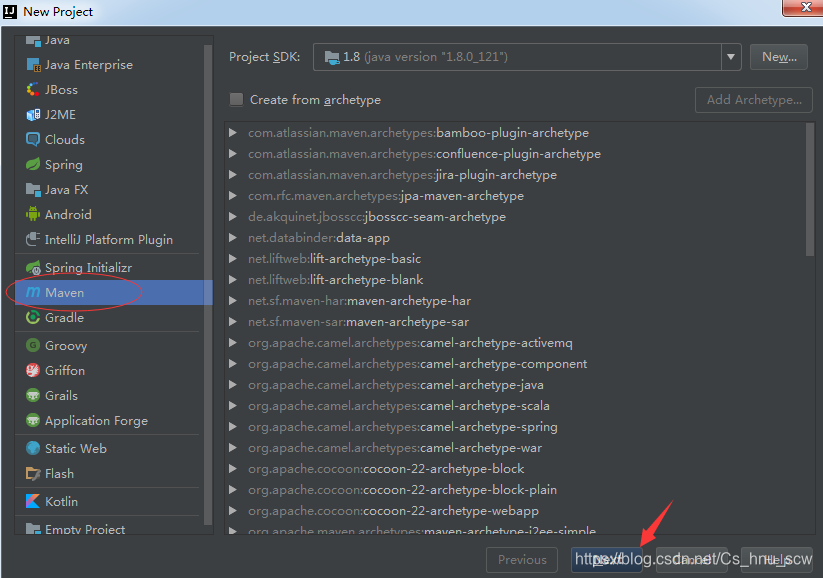Click the Spring Initializr icon
This screenshot has height=578, width=823.
tap(33, 268)
